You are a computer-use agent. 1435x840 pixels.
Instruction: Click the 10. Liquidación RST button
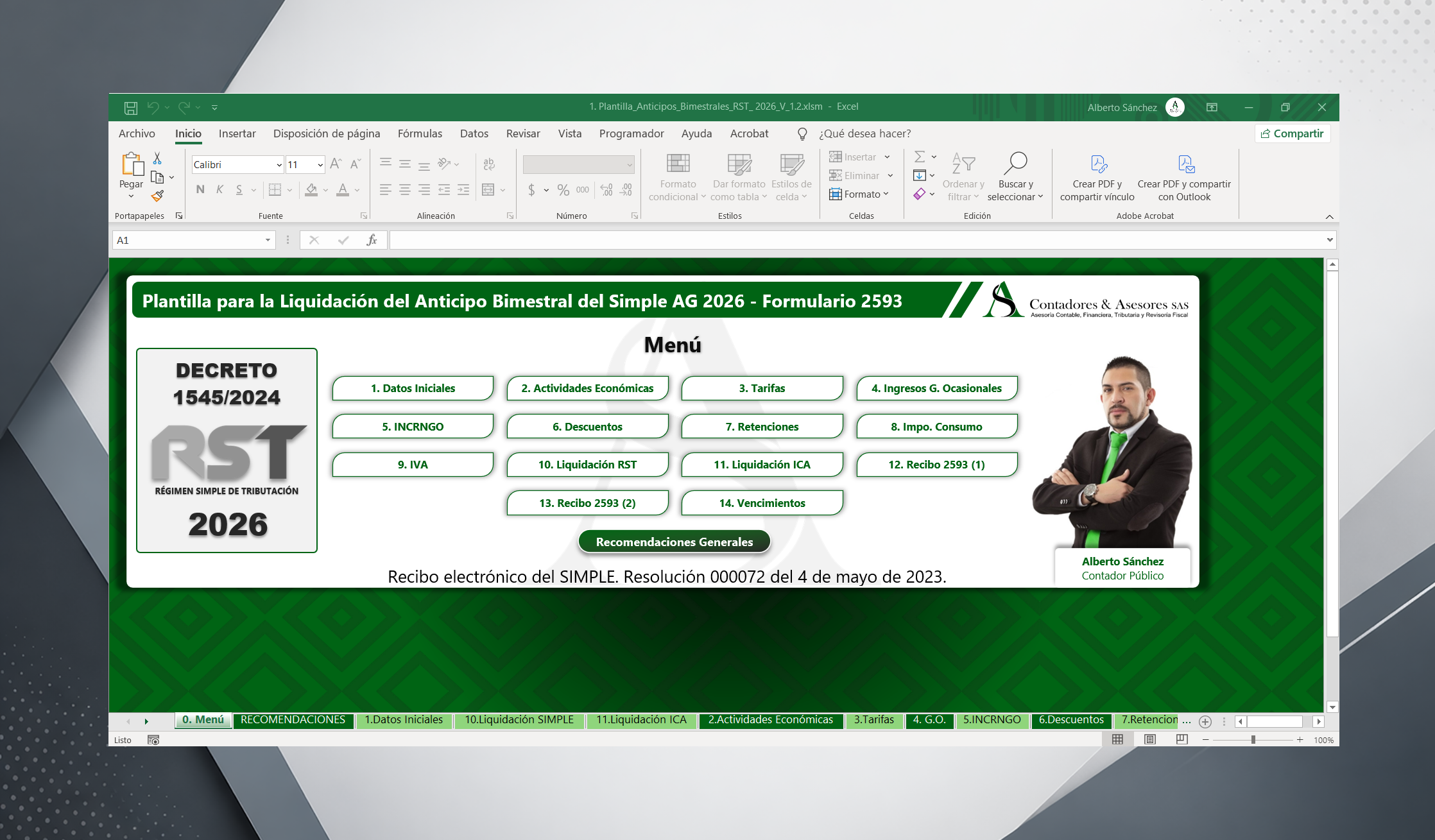587,465
